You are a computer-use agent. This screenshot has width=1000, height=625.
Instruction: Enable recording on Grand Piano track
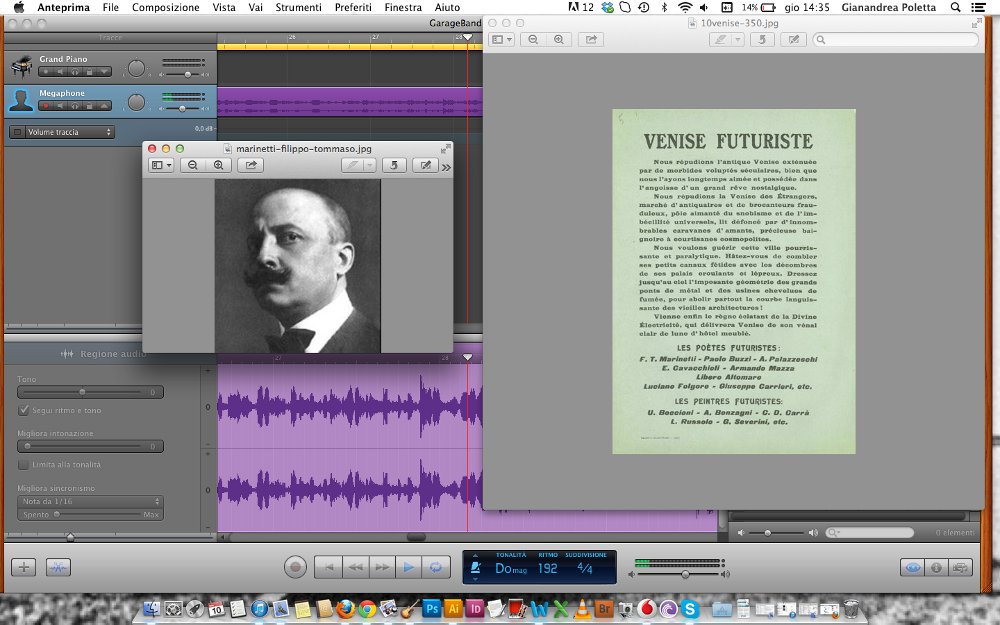[45, 72]
